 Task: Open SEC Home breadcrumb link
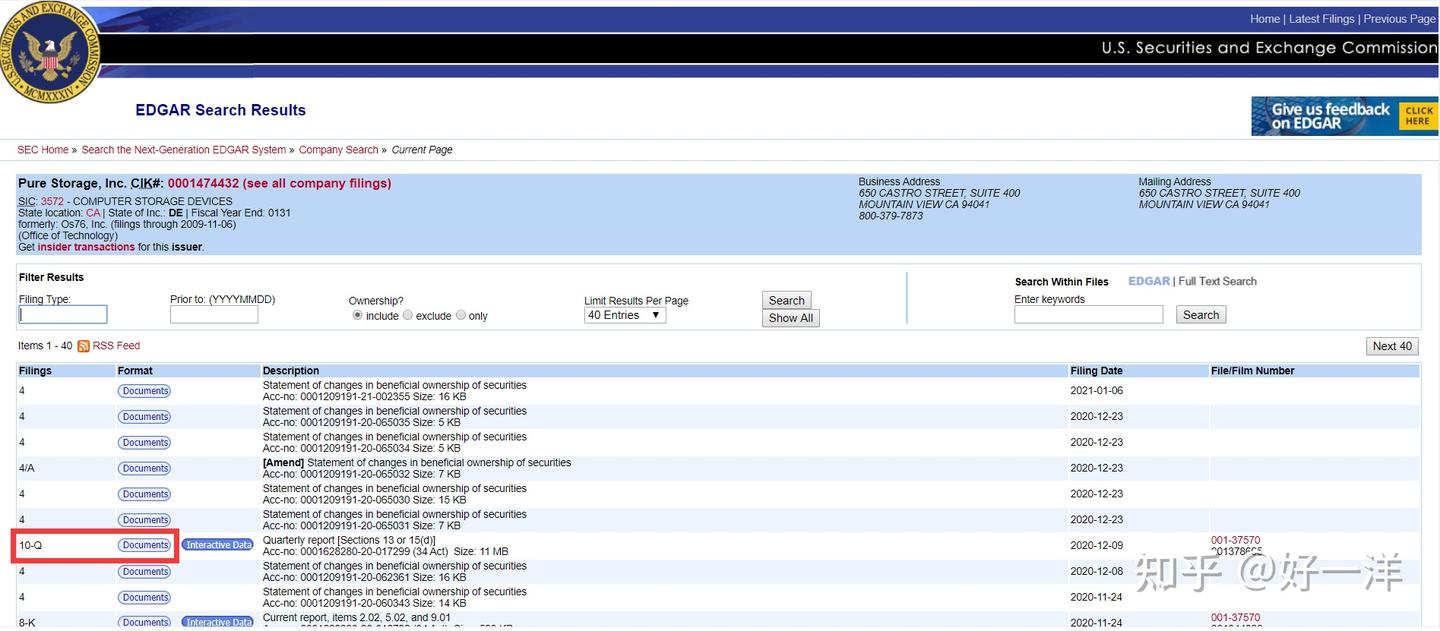[43, 150]
